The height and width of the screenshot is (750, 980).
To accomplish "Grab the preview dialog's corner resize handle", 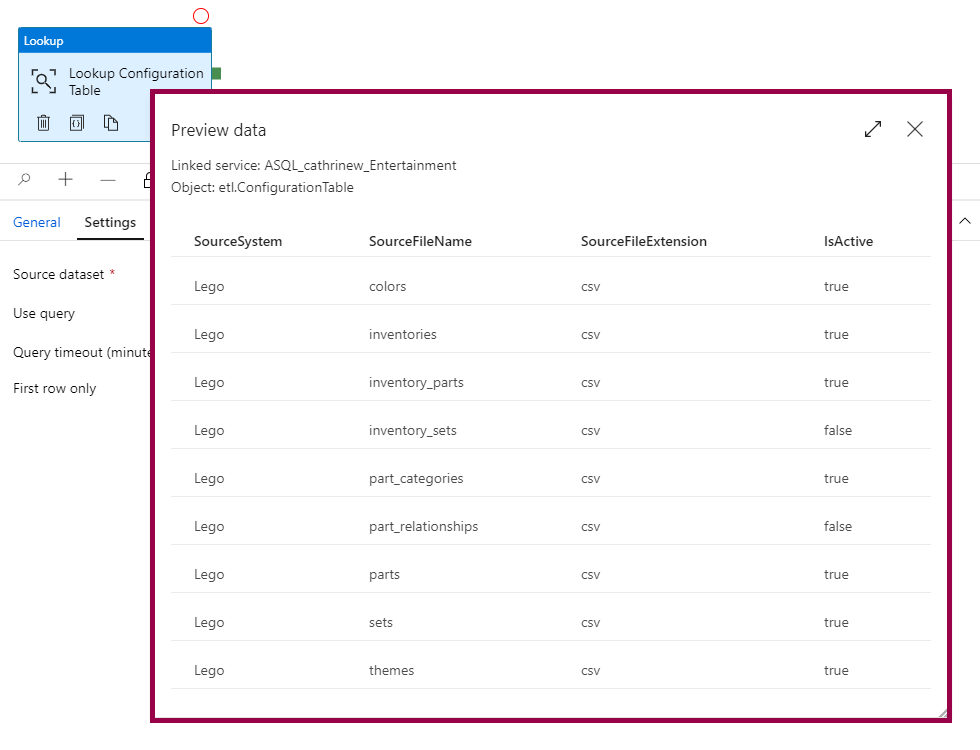I will click(942, 713).
